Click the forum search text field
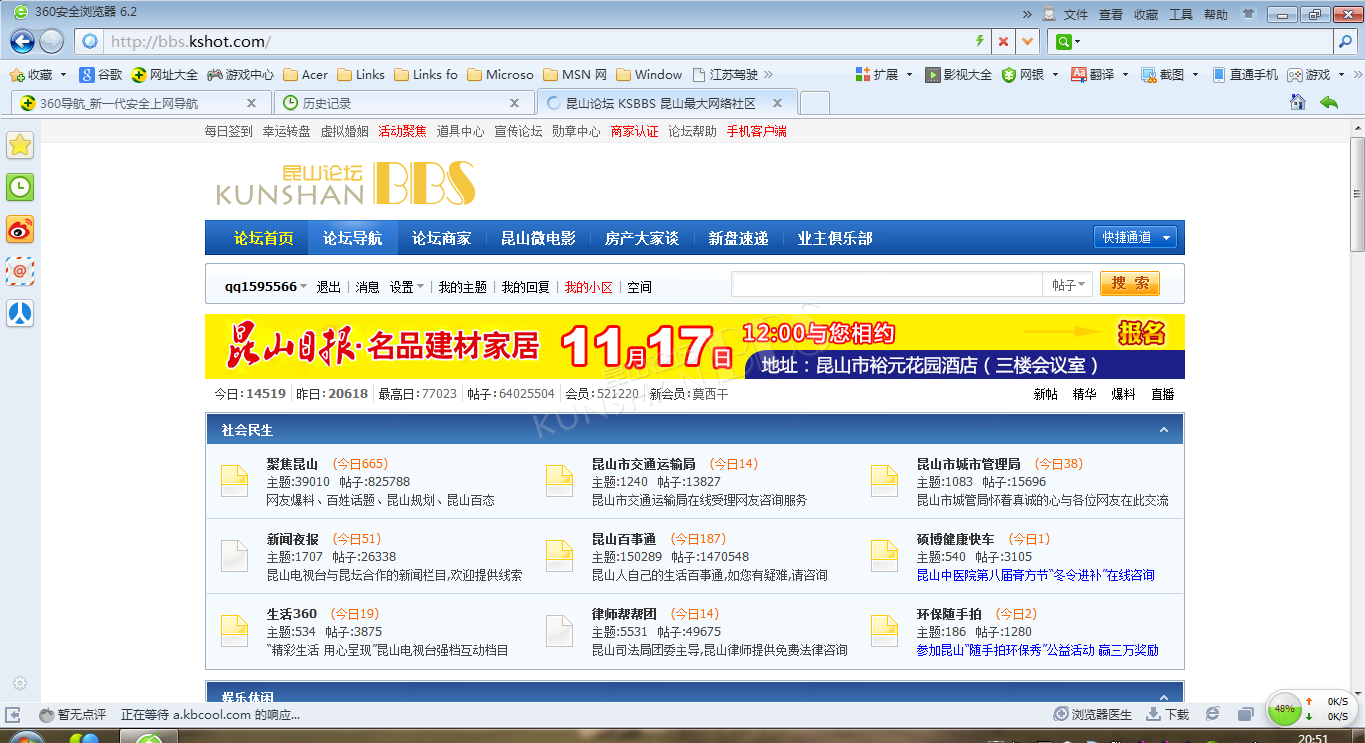1365x743 pixels. [x=886, y=284]
